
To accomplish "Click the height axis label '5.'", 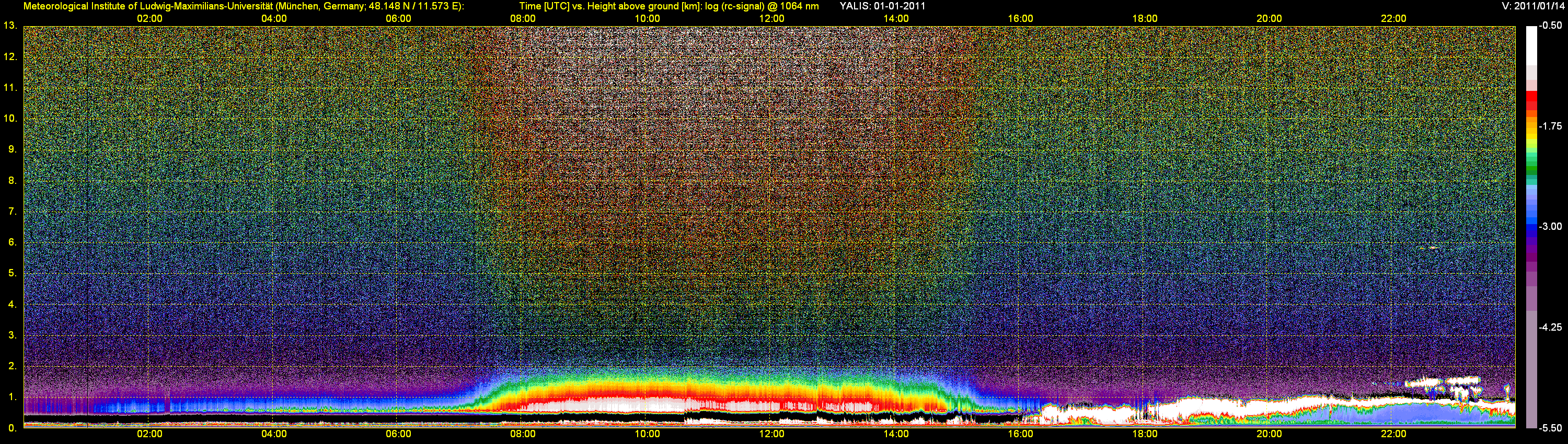I will (x=13, y=273).
